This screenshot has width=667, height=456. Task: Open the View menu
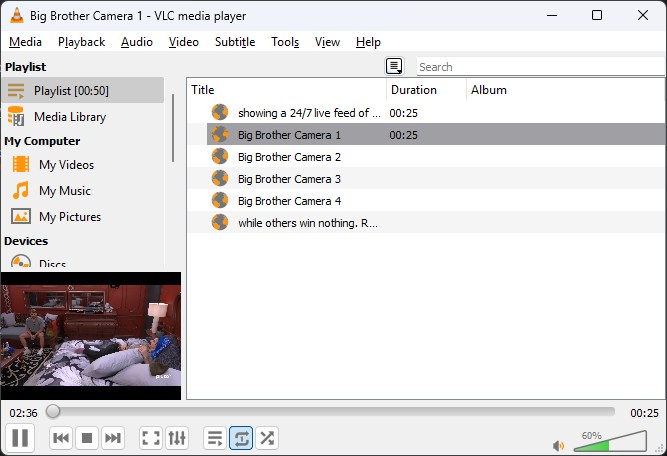tap(327, 42)
